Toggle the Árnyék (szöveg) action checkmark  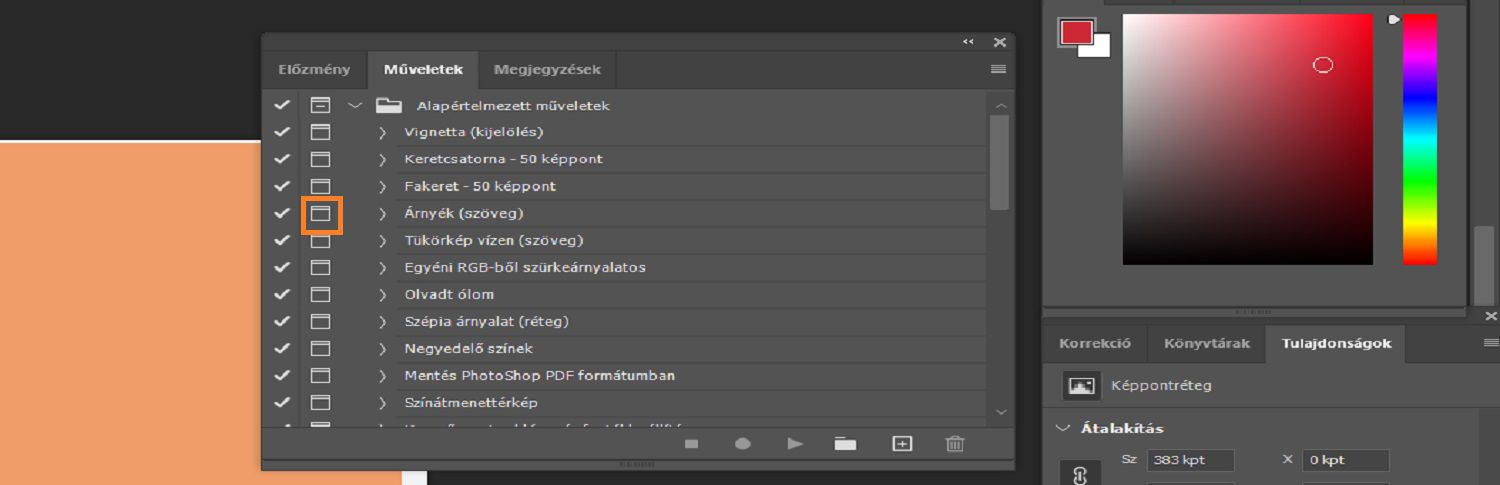(282, 213)
